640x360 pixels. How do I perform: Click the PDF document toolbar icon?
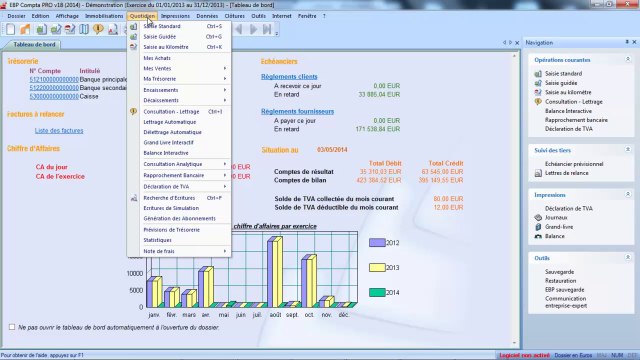[x=113, y=29]
